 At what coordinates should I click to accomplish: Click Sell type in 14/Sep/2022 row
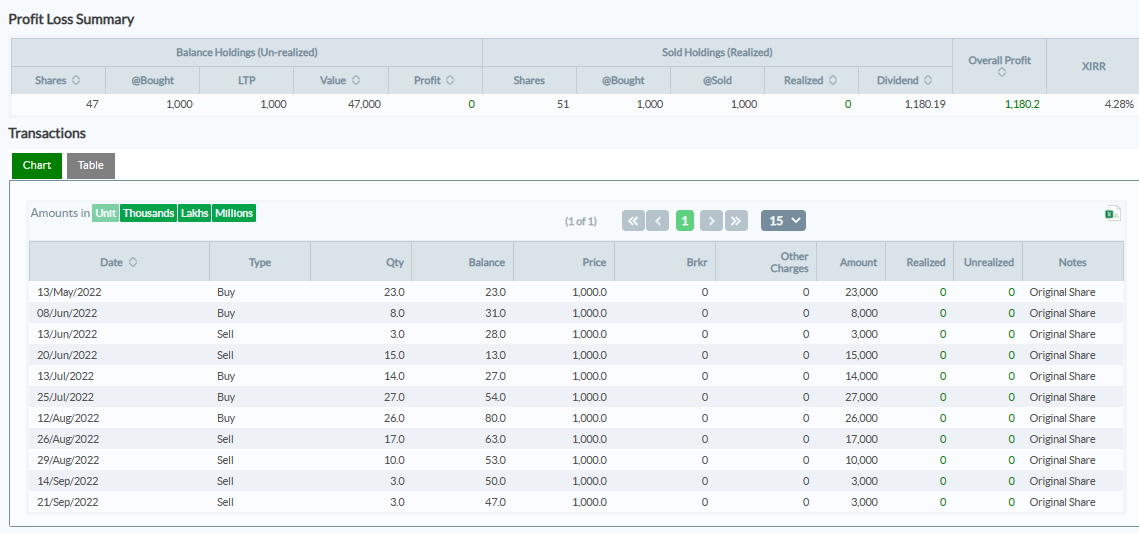pos(224,481)
